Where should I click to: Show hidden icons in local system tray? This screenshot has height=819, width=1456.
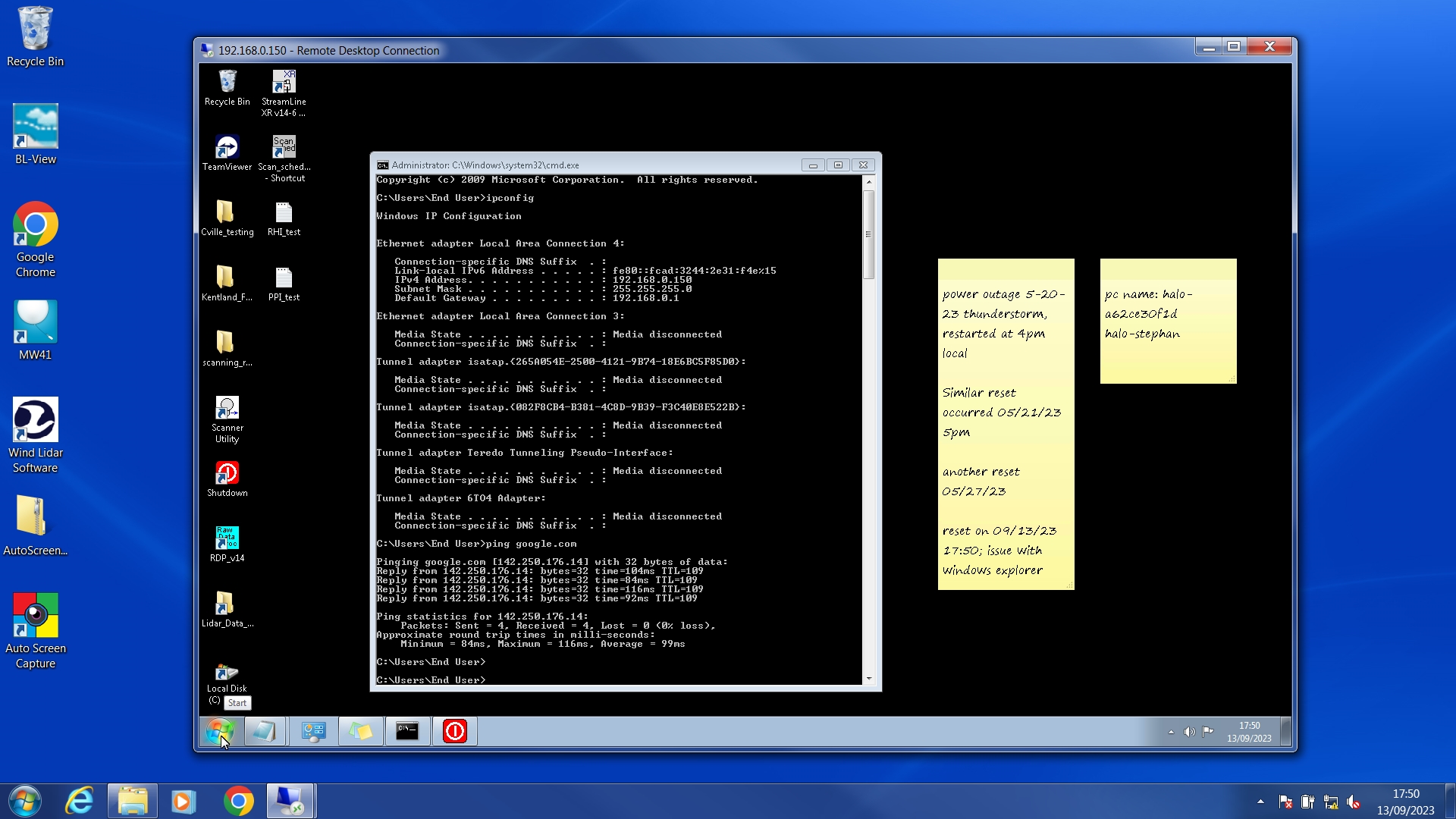coord(1260,802)
